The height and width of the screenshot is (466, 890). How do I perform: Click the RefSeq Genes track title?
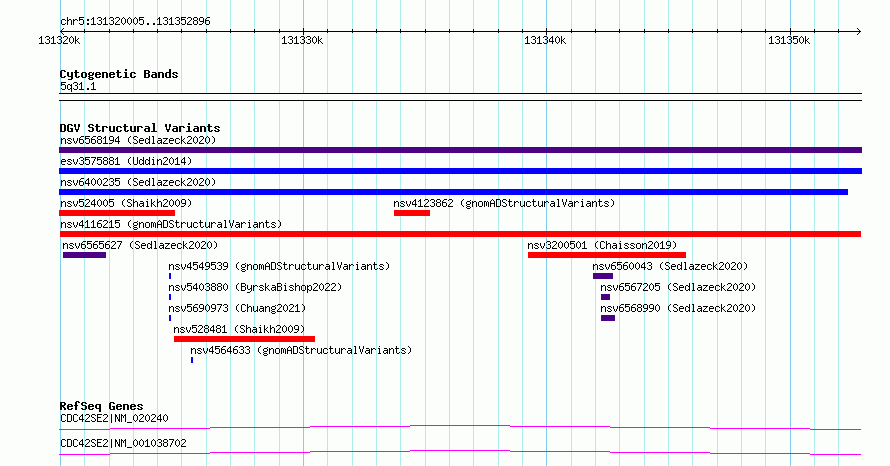pyautogui.click(x=101, y=406)
